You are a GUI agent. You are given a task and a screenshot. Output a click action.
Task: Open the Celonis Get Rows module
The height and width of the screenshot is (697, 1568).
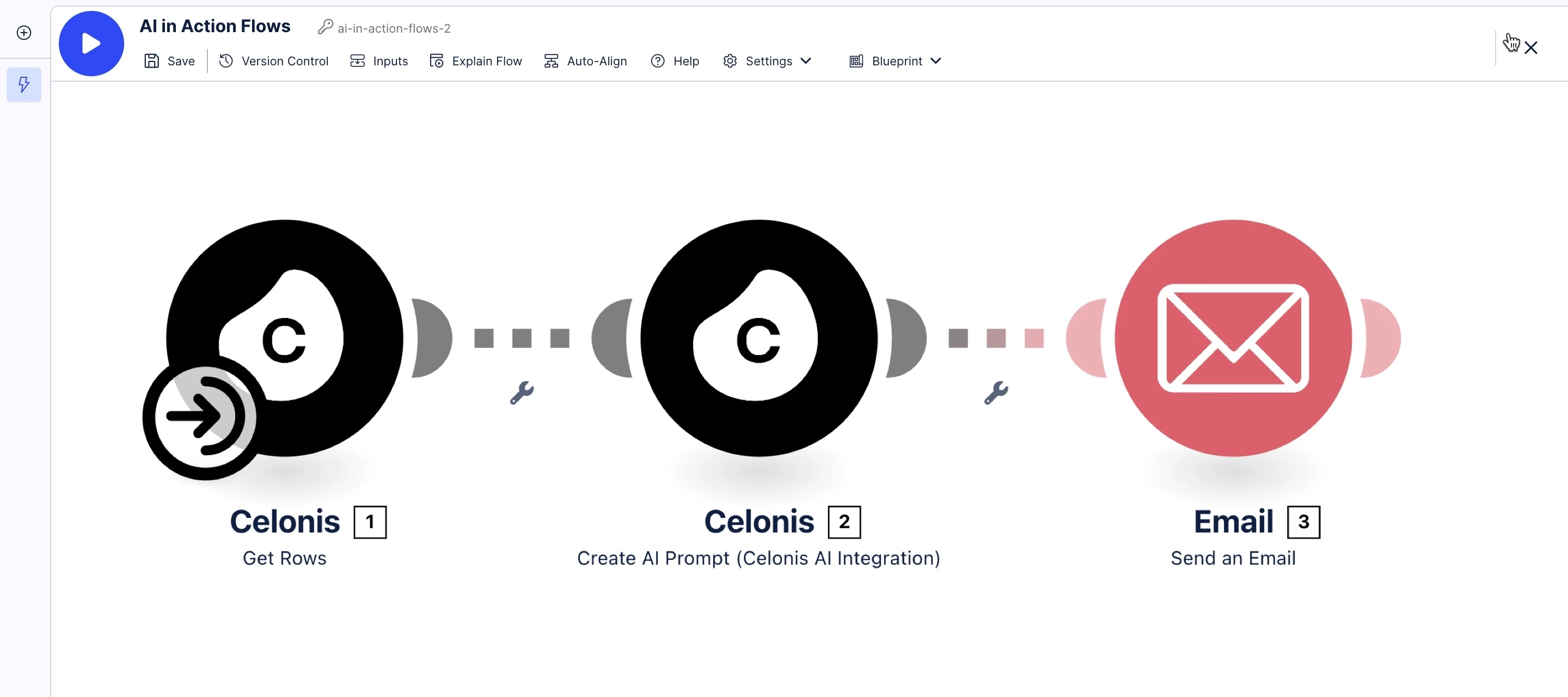(x=284, y=338)
